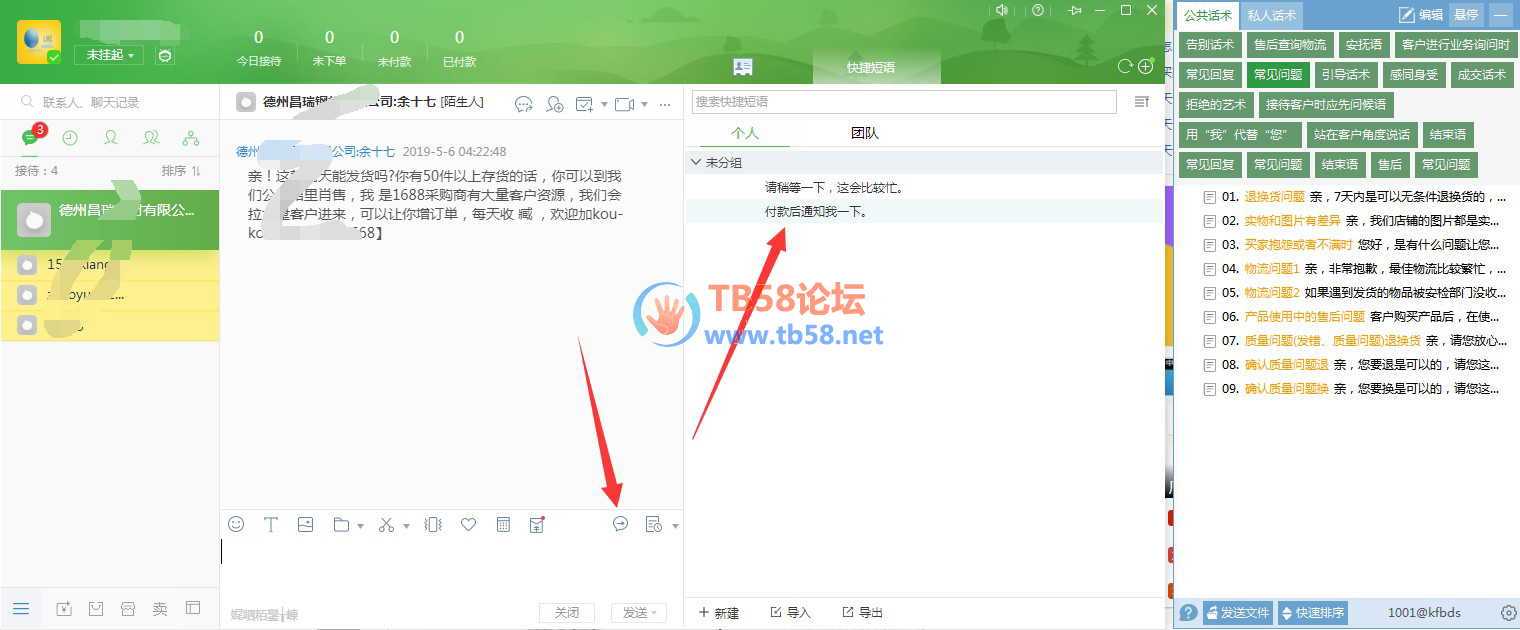1520x630 pixels.
Task: Open the 未挂起 status dropdown
Action: point(109,55)
